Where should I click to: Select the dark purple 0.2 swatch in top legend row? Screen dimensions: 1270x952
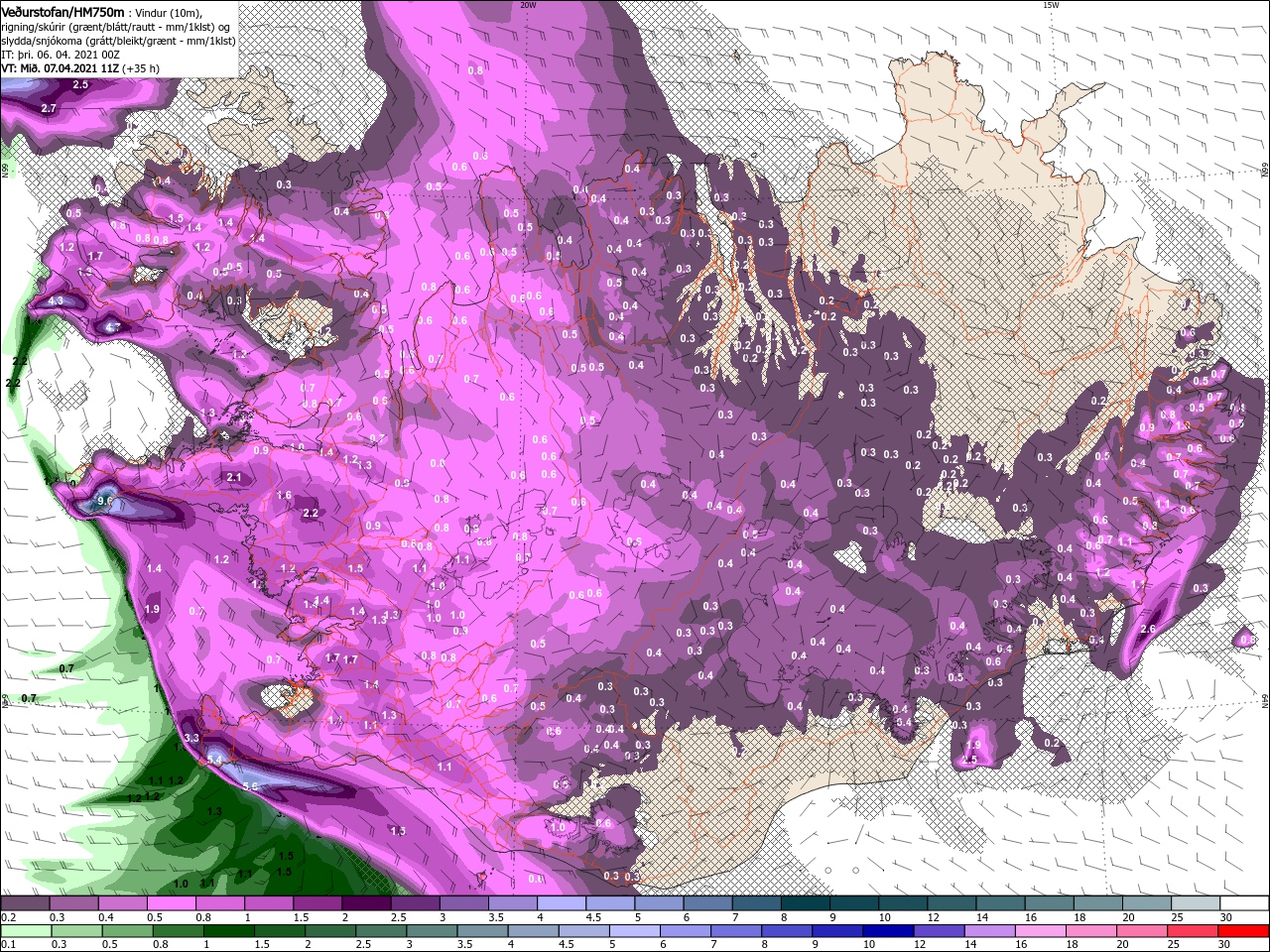tap(26, 903)
